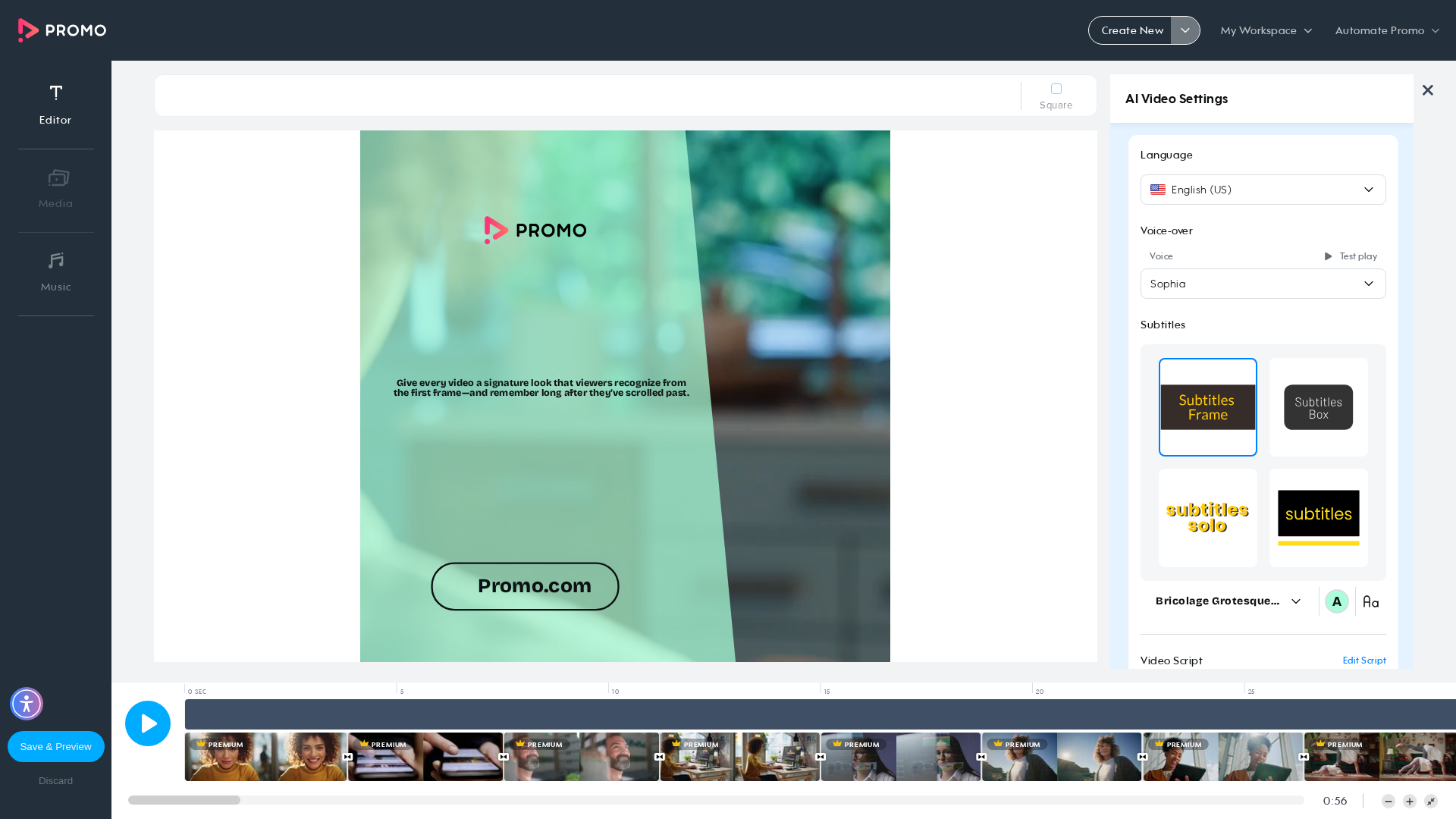This screenshot has height=819, width=1456.
Task: Click the 10 second timeline marker
Action: pyautogui.click(x=615, y=692)
